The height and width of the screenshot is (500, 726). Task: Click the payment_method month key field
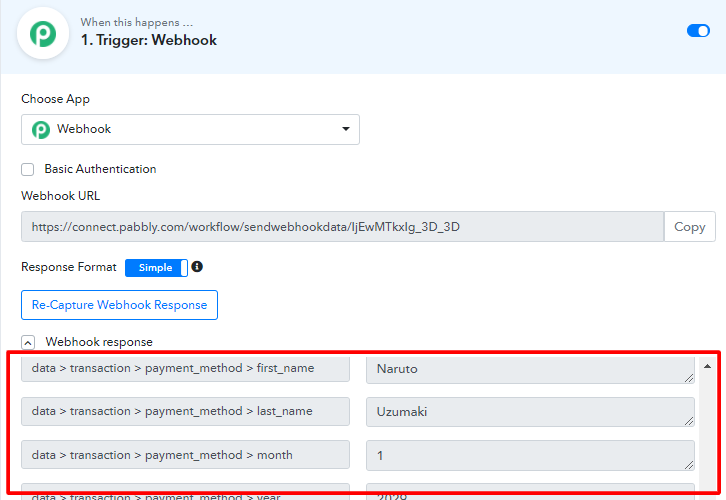point(185,455)
